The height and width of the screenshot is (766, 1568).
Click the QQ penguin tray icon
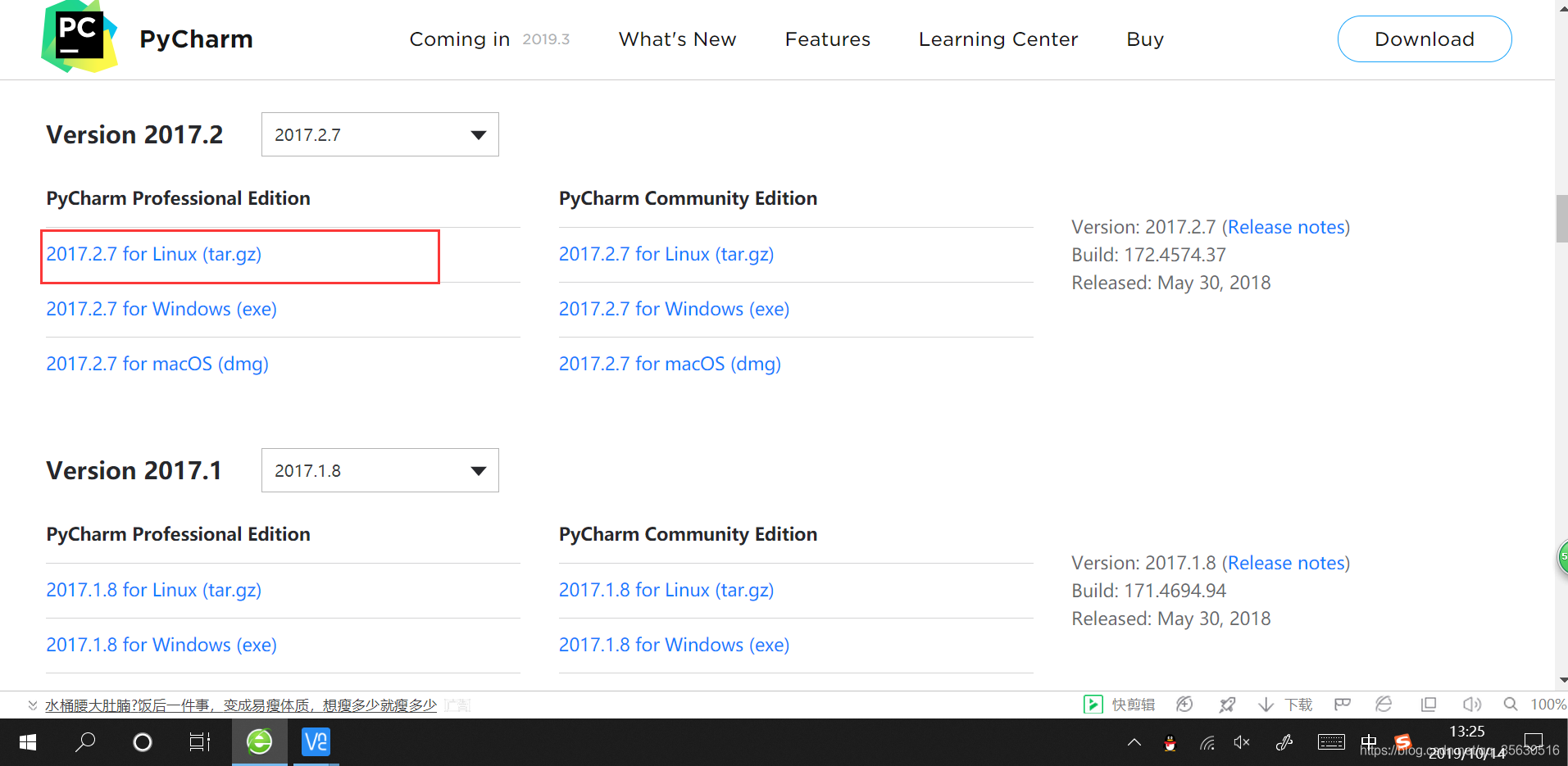tap(1170, 743)
